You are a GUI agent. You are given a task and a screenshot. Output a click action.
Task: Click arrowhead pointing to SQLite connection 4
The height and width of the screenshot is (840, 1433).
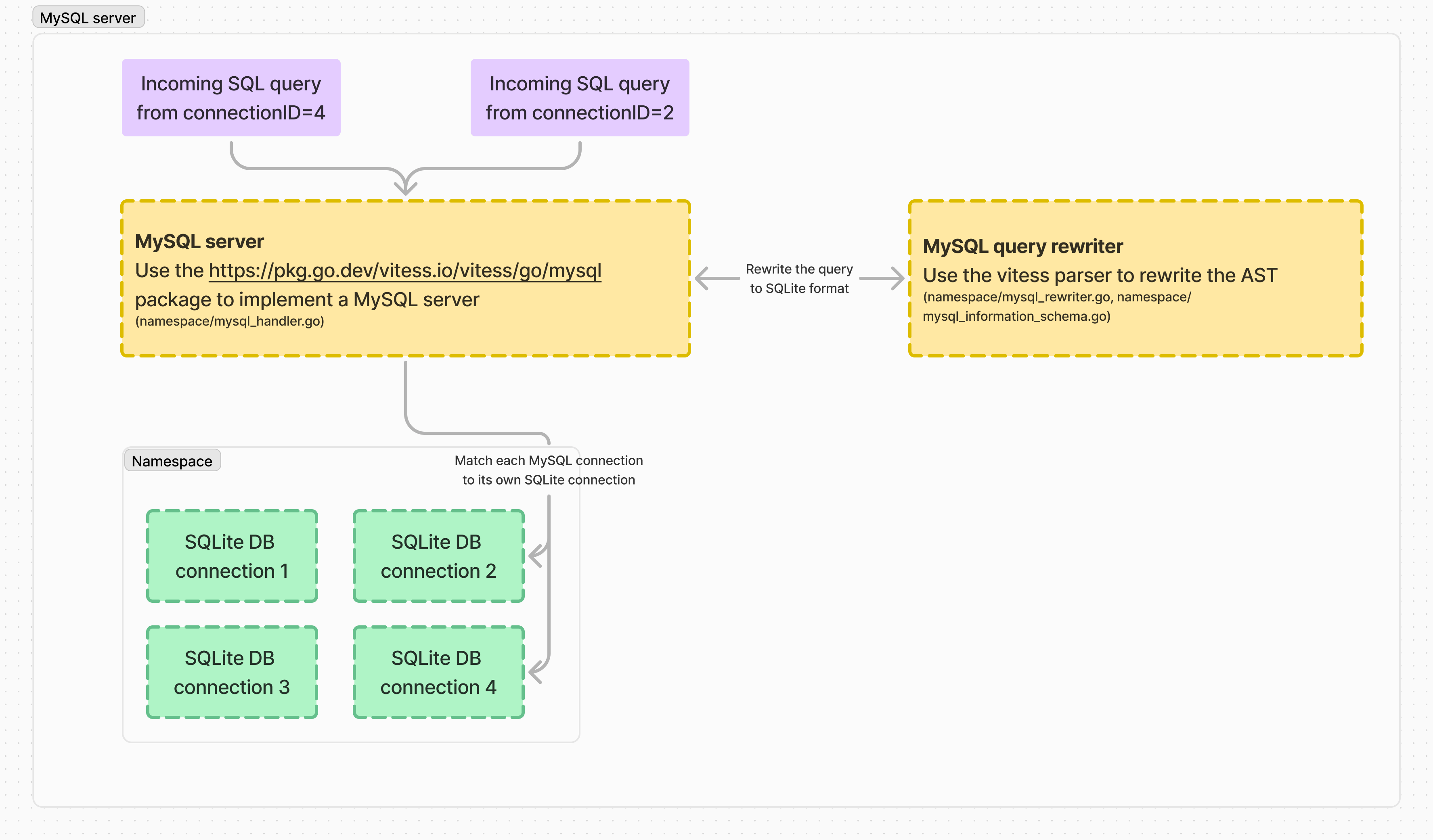(x=533, y=672)
